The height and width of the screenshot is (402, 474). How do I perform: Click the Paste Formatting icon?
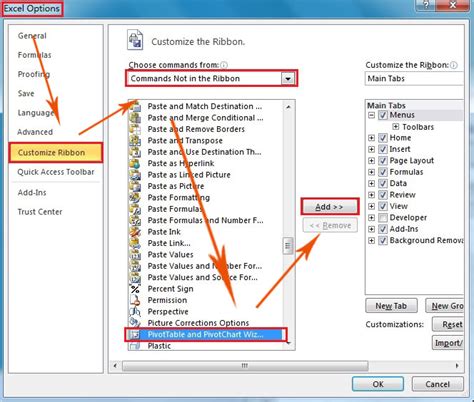click(135, 197)
